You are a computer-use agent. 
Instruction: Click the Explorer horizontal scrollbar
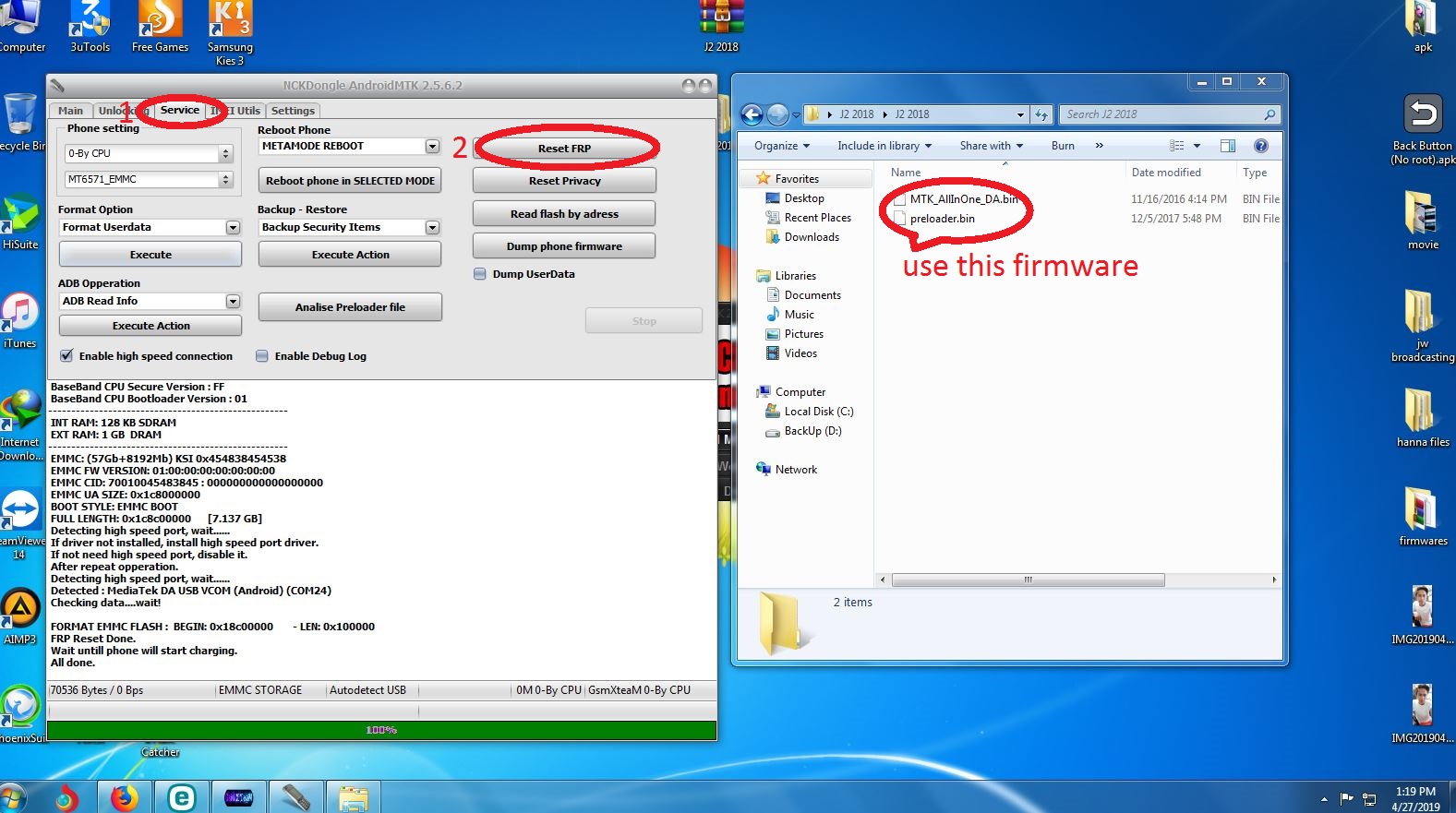(1029, 580)
